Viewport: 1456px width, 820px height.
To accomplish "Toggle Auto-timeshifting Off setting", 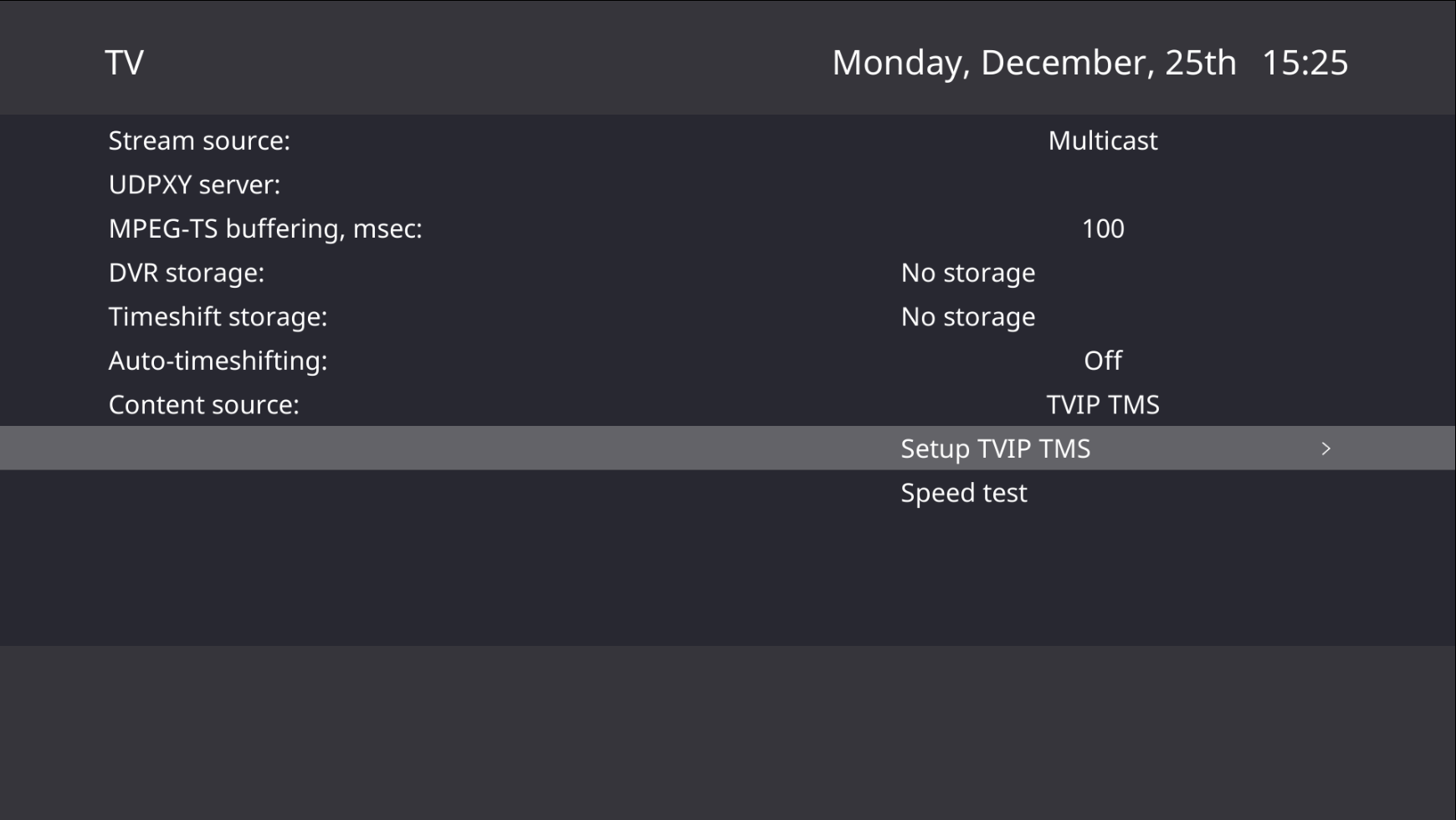I will click(1102, 361).
